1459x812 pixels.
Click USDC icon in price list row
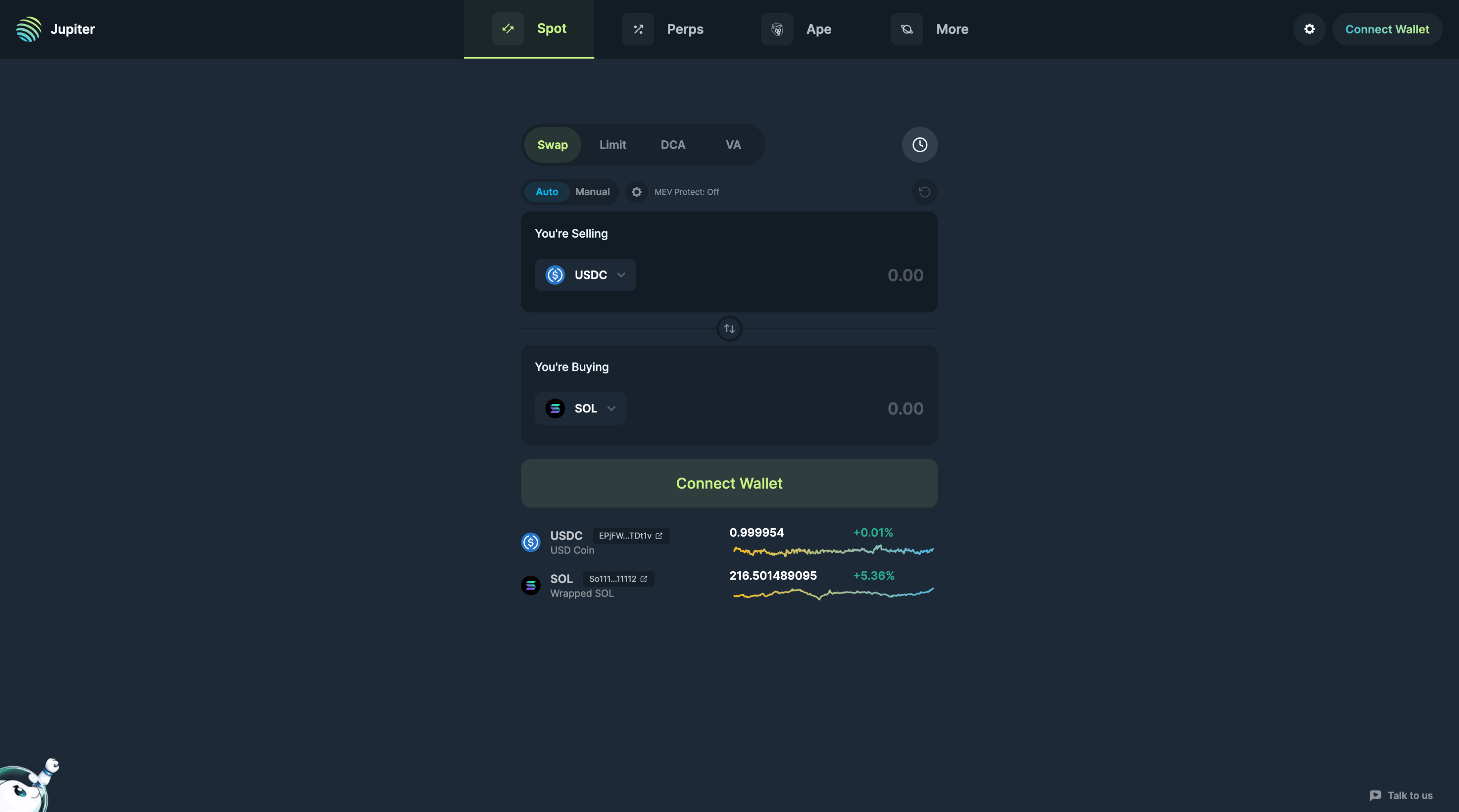tap(531, 542)
